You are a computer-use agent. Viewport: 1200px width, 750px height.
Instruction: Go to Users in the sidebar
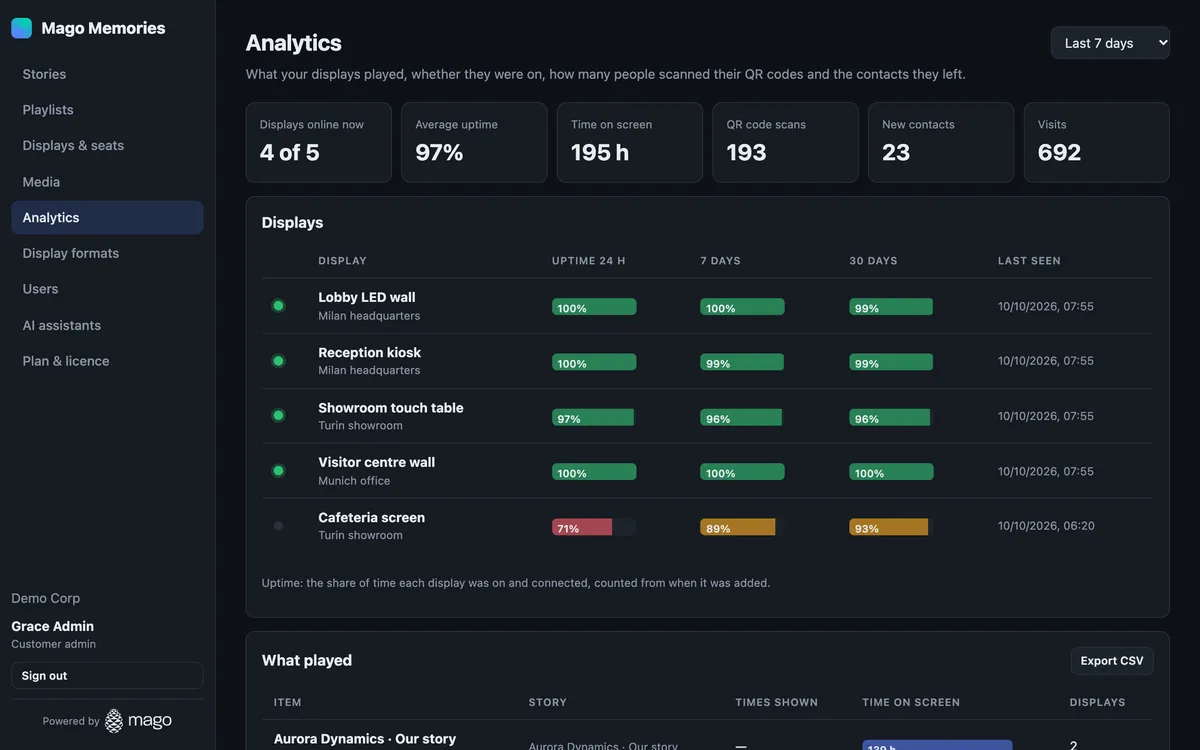coord(107,289)
